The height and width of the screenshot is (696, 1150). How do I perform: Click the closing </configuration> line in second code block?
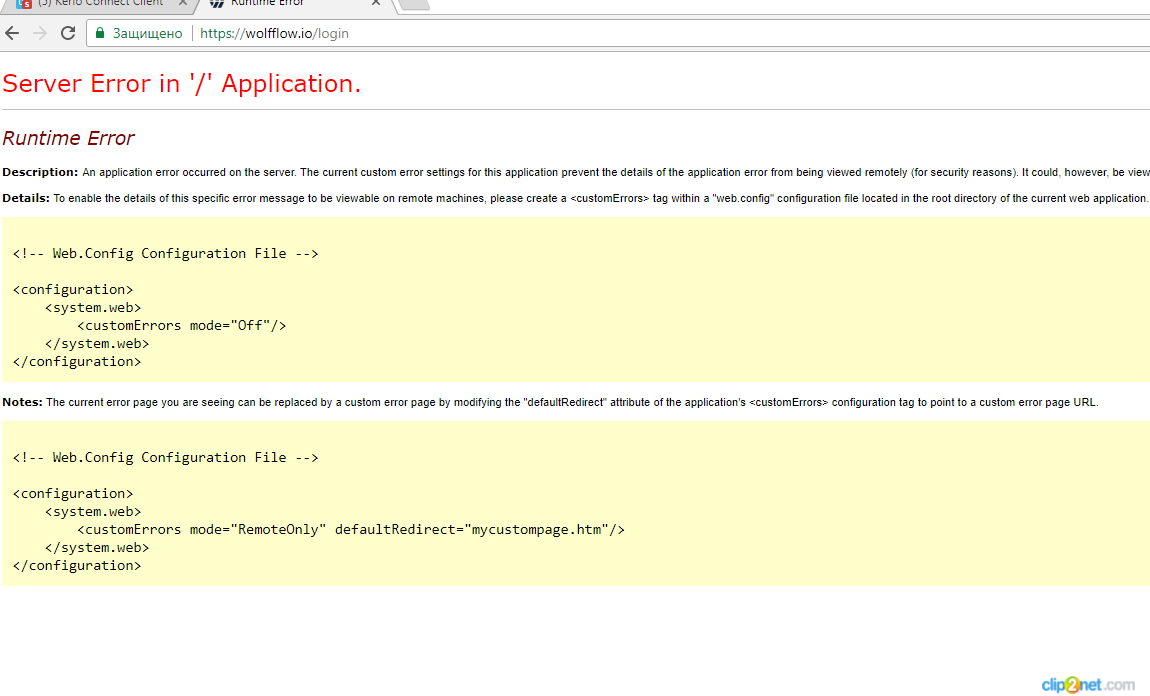pos(77,566)
